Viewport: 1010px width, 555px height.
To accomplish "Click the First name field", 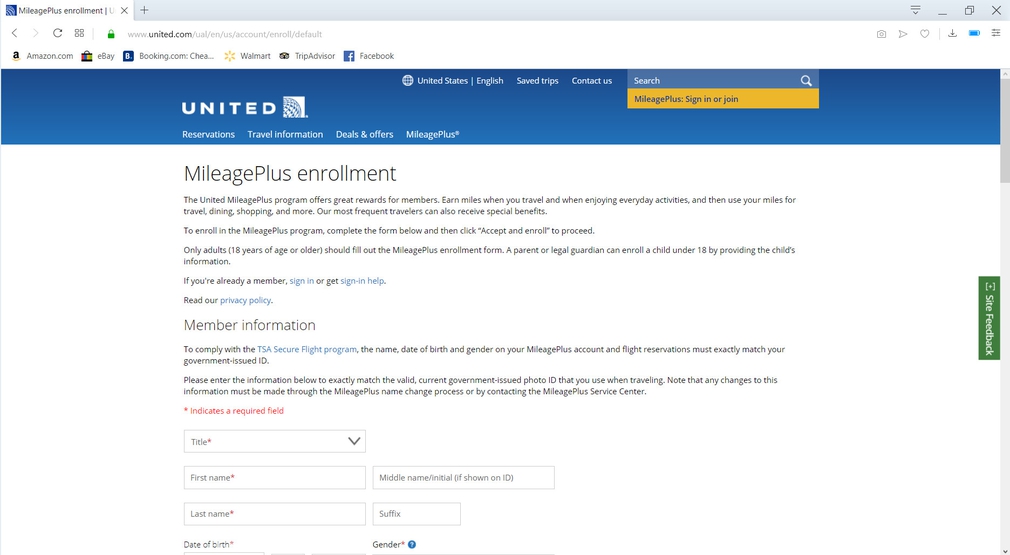I will (274, 478).
